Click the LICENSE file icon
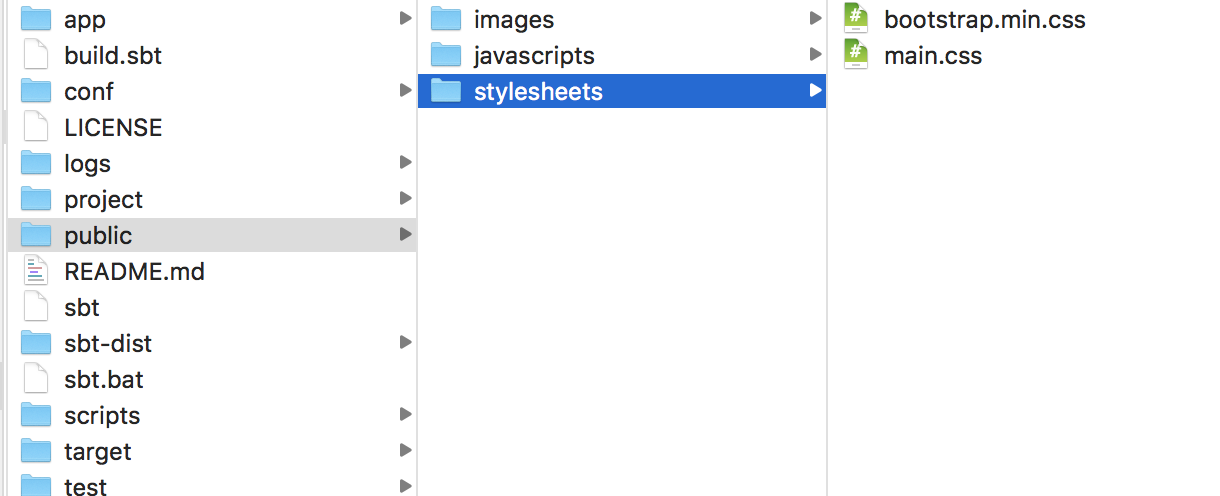The width and height of the screenshot is (1220, 496). 36,127
